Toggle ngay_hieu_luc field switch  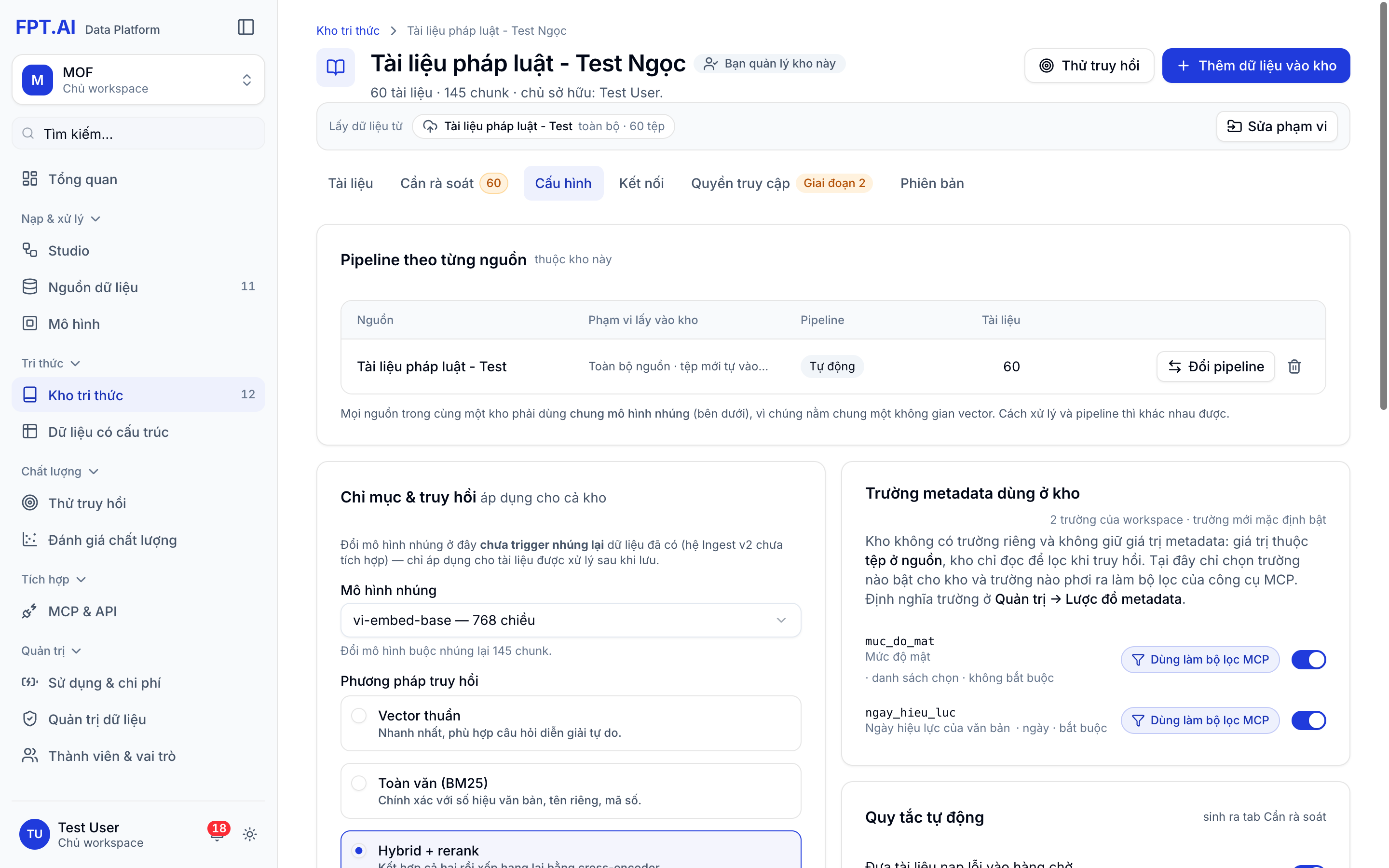(x=1308, y=720)
